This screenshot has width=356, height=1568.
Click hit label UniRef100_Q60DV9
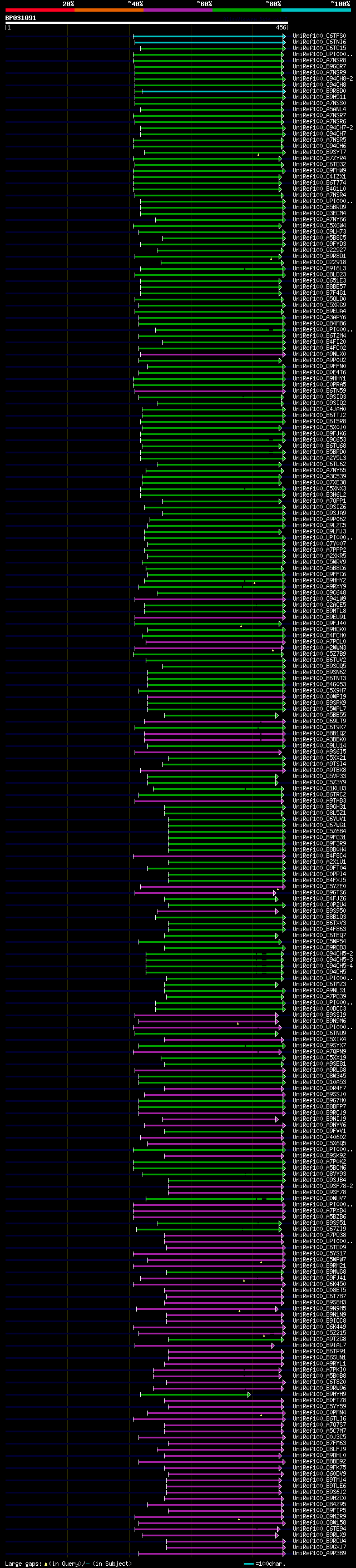(x=319, y=1473)
